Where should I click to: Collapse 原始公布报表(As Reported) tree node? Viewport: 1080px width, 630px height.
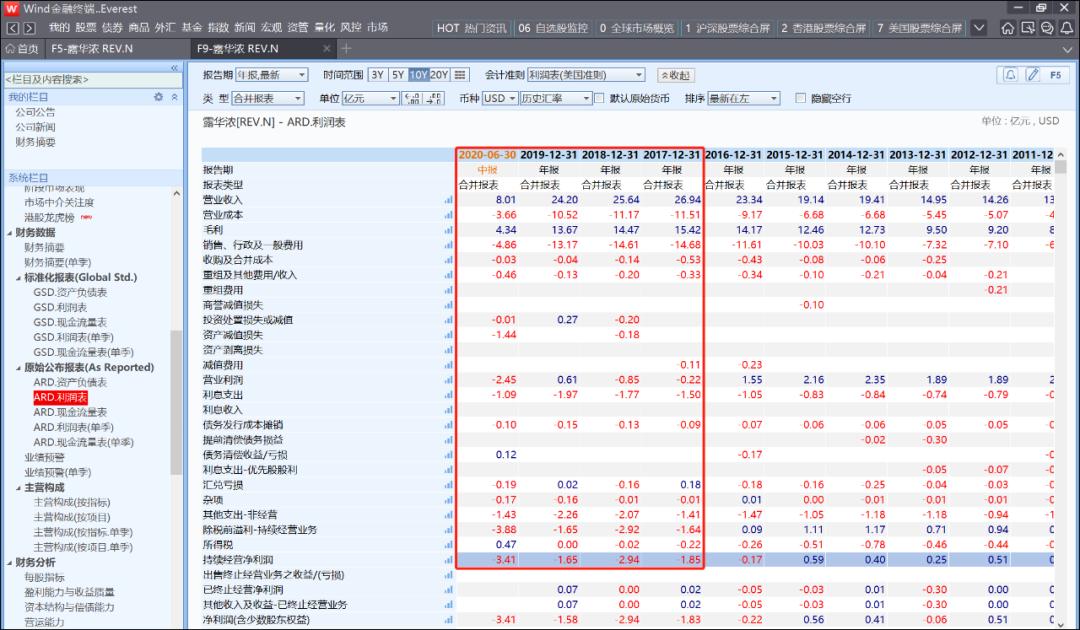click(x=19, y=368)
